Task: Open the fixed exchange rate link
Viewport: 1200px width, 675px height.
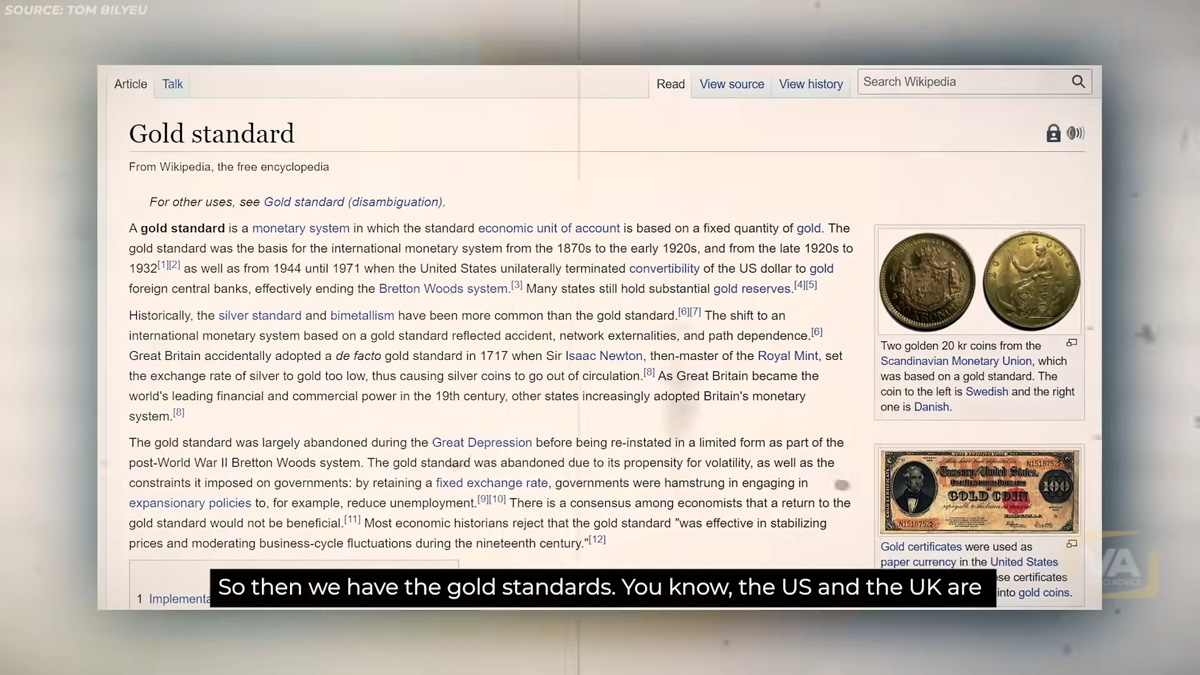Action: point(492,483)
